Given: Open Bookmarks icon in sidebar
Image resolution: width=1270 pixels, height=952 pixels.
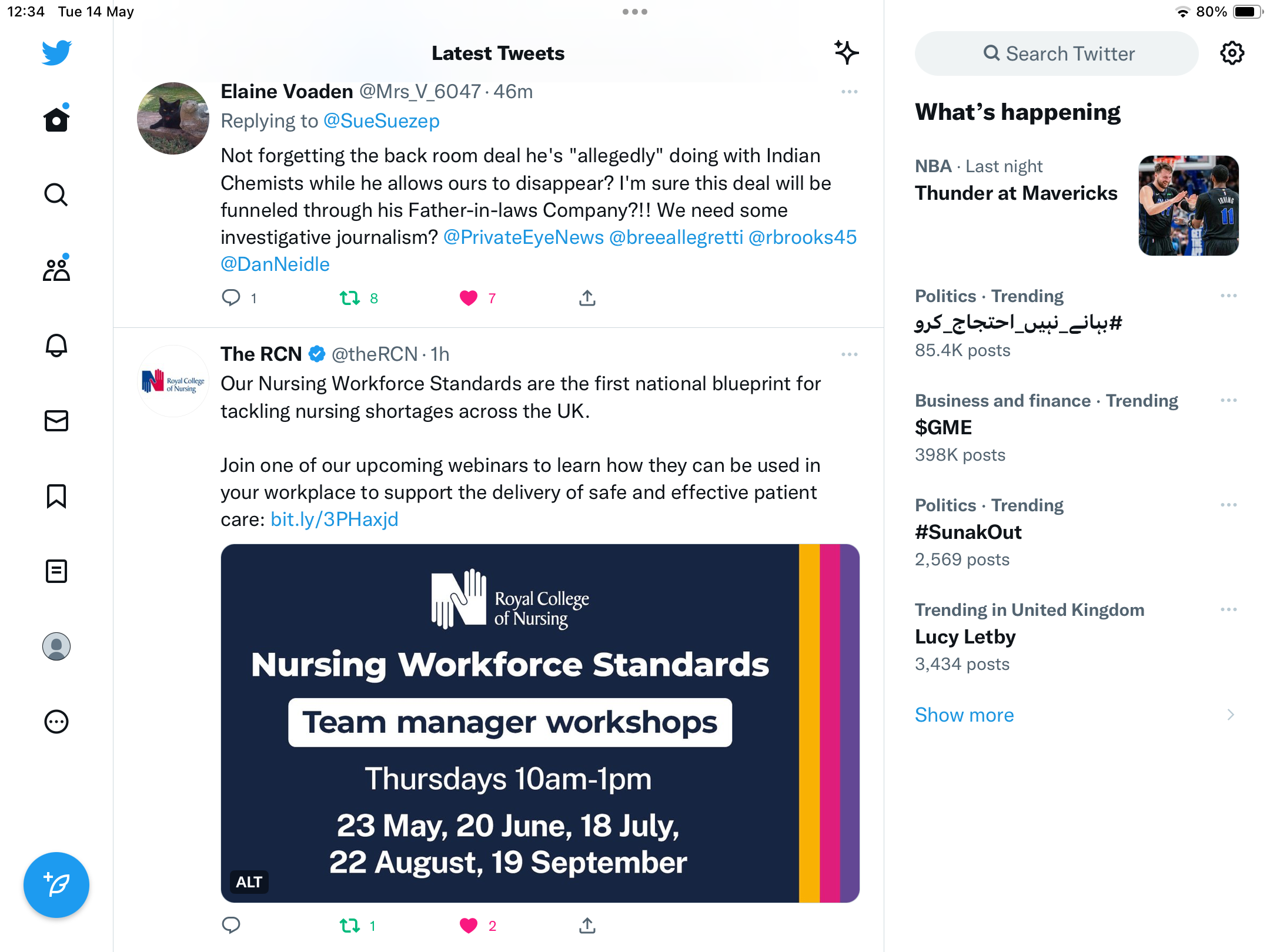Looking at the screenshot, I should click(x=56, y=496).
